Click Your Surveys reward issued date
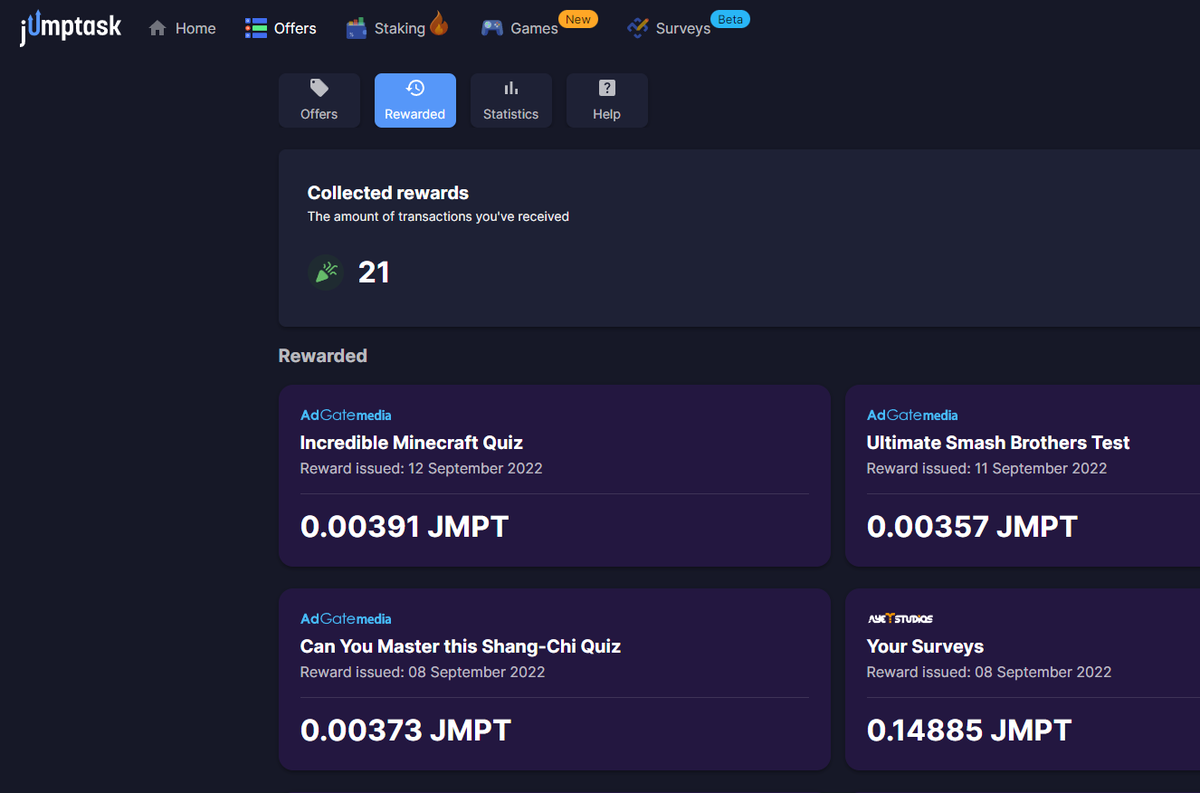 [989, 672]
